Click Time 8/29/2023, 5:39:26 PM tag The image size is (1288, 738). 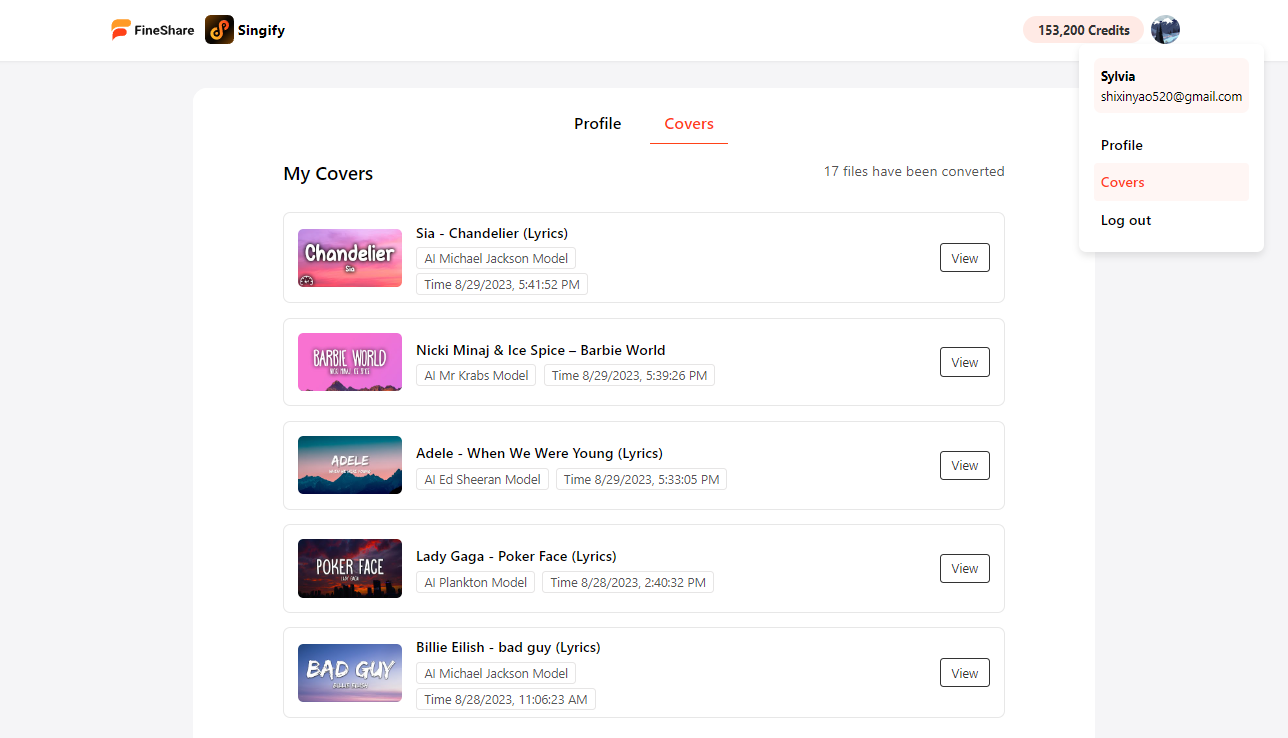(629, 375)
